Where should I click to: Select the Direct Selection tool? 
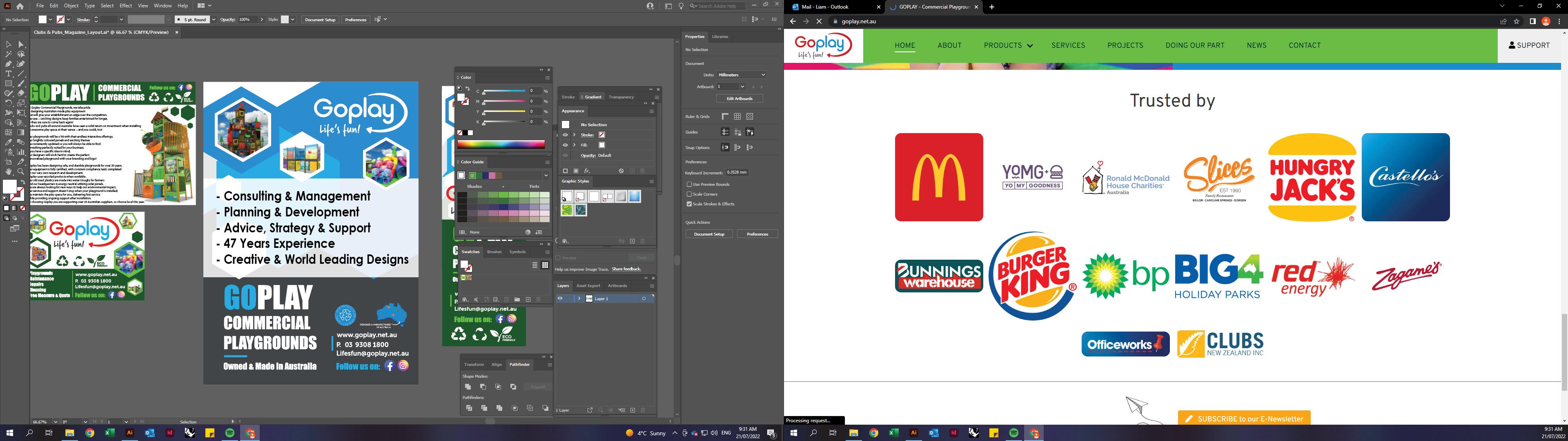[21, 45]
